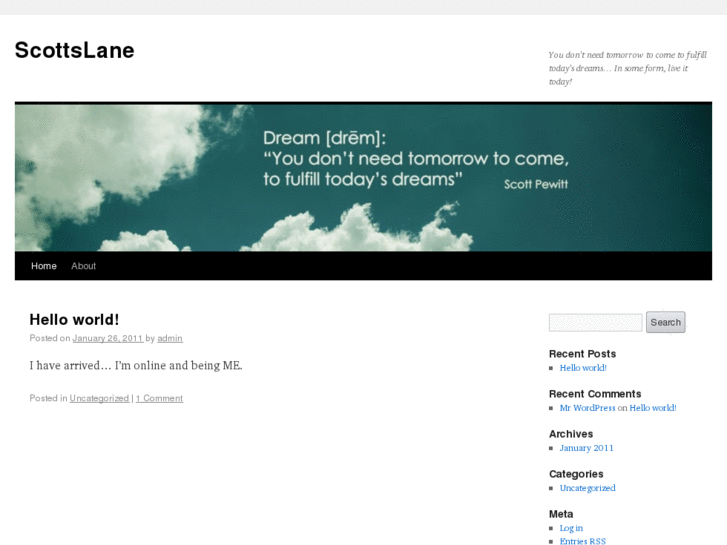Click the "I have arrived…" post text
The width and height of the screenshot is (727, 545).
(136, 365)
